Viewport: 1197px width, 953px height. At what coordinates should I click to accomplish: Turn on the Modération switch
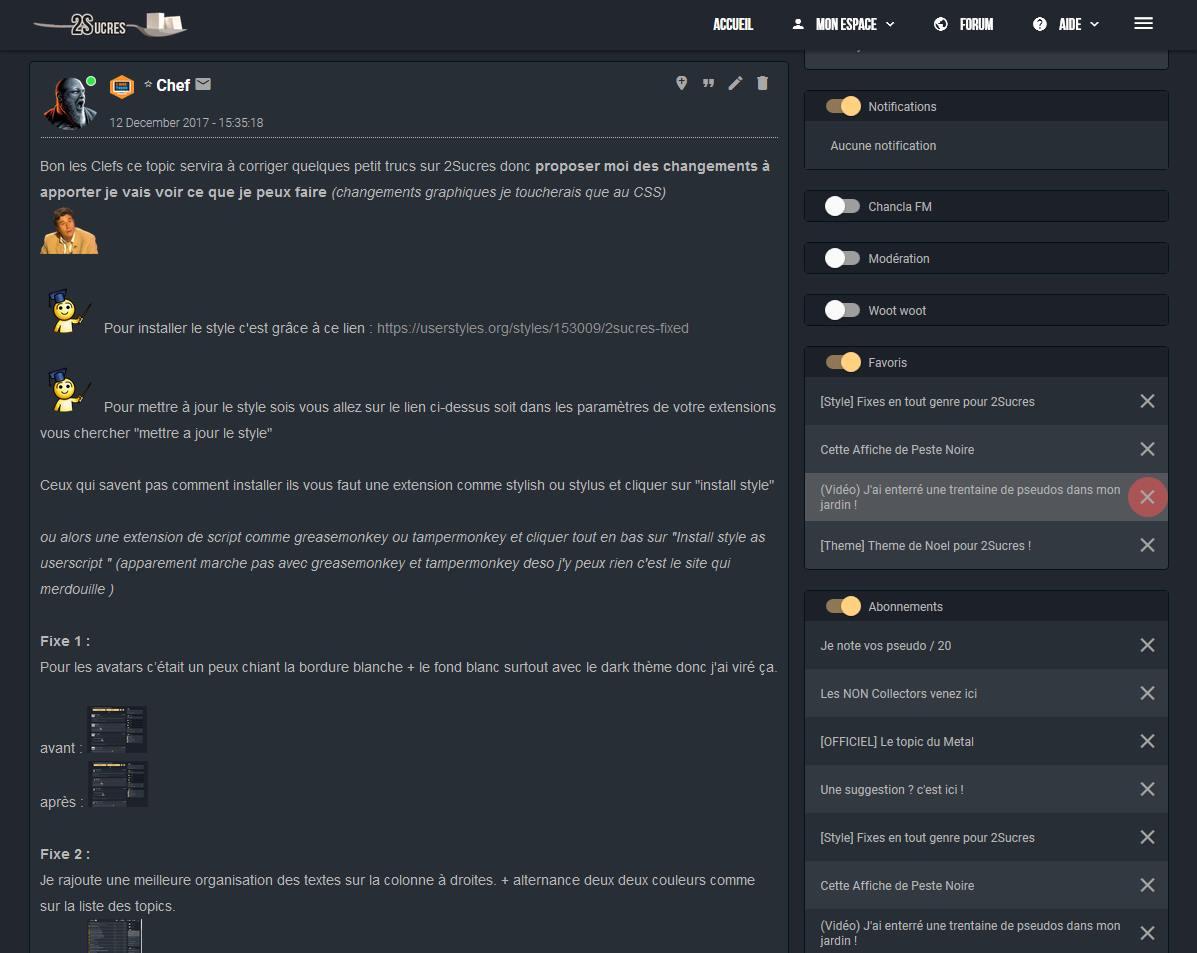[842, 258]
